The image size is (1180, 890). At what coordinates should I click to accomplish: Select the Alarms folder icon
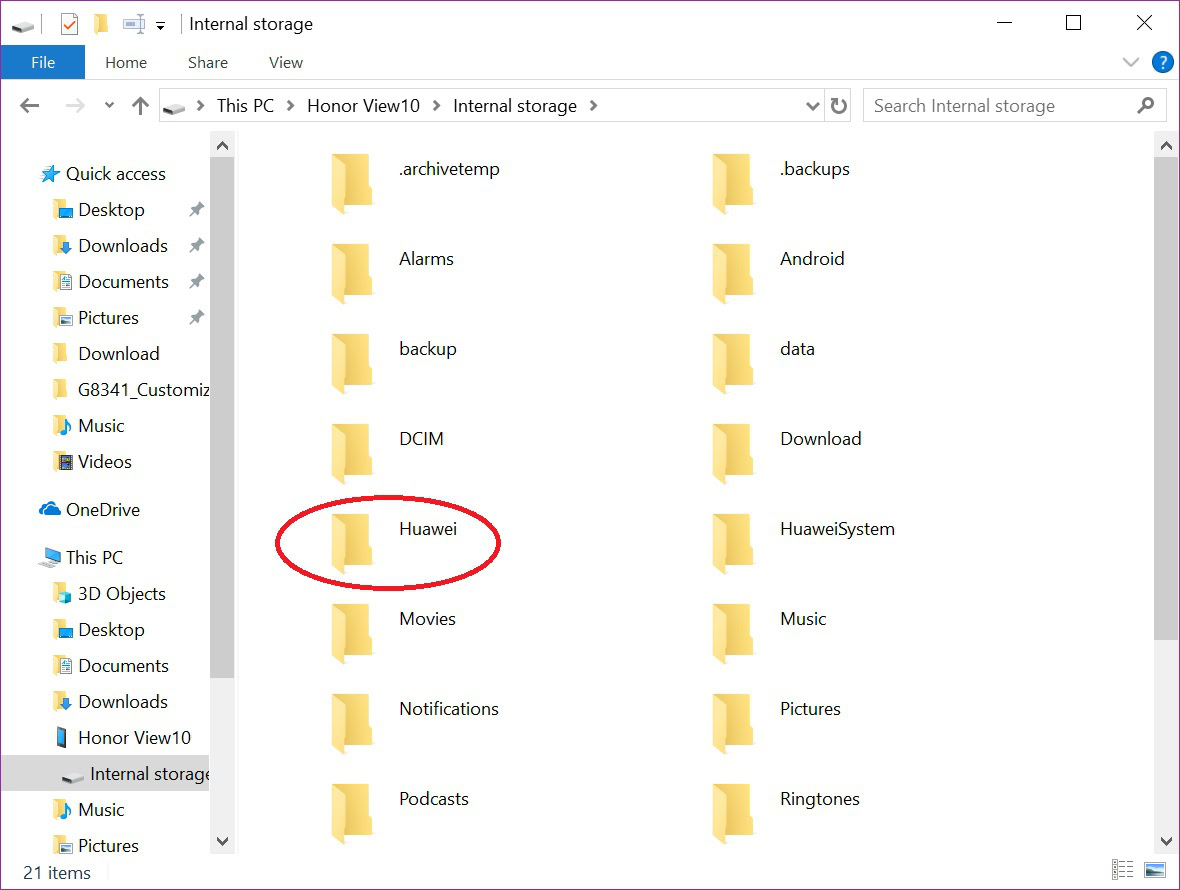point(352,273)
